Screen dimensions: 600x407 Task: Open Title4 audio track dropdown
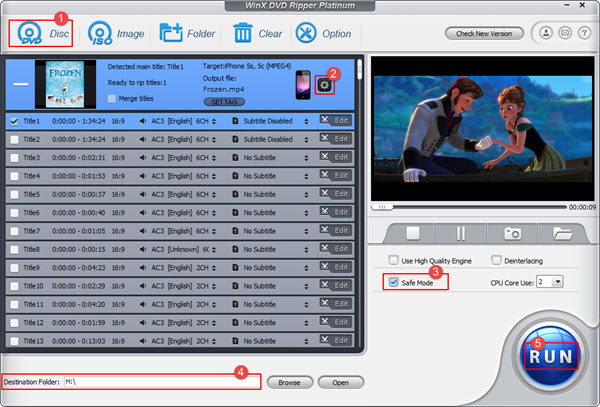pos(214,176)
